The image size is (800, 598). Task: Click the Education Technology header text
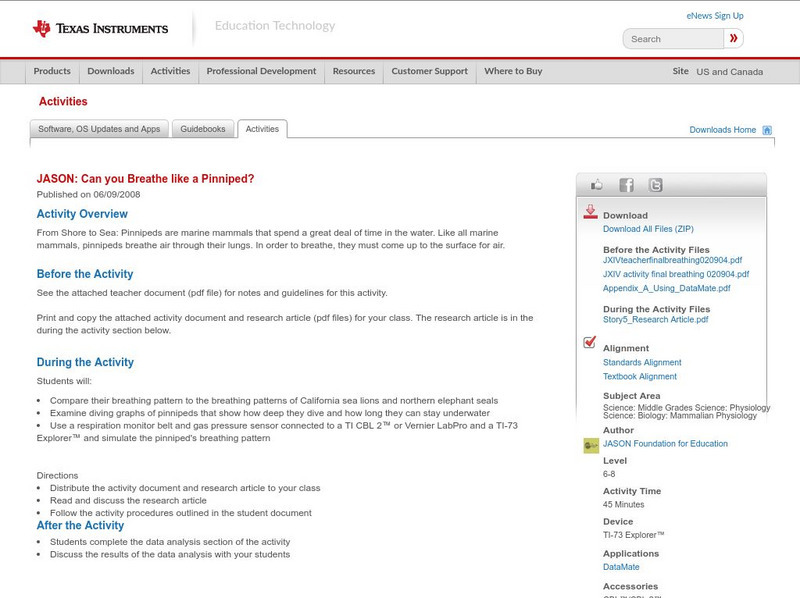pyautogui.click(x=275, y=26)
